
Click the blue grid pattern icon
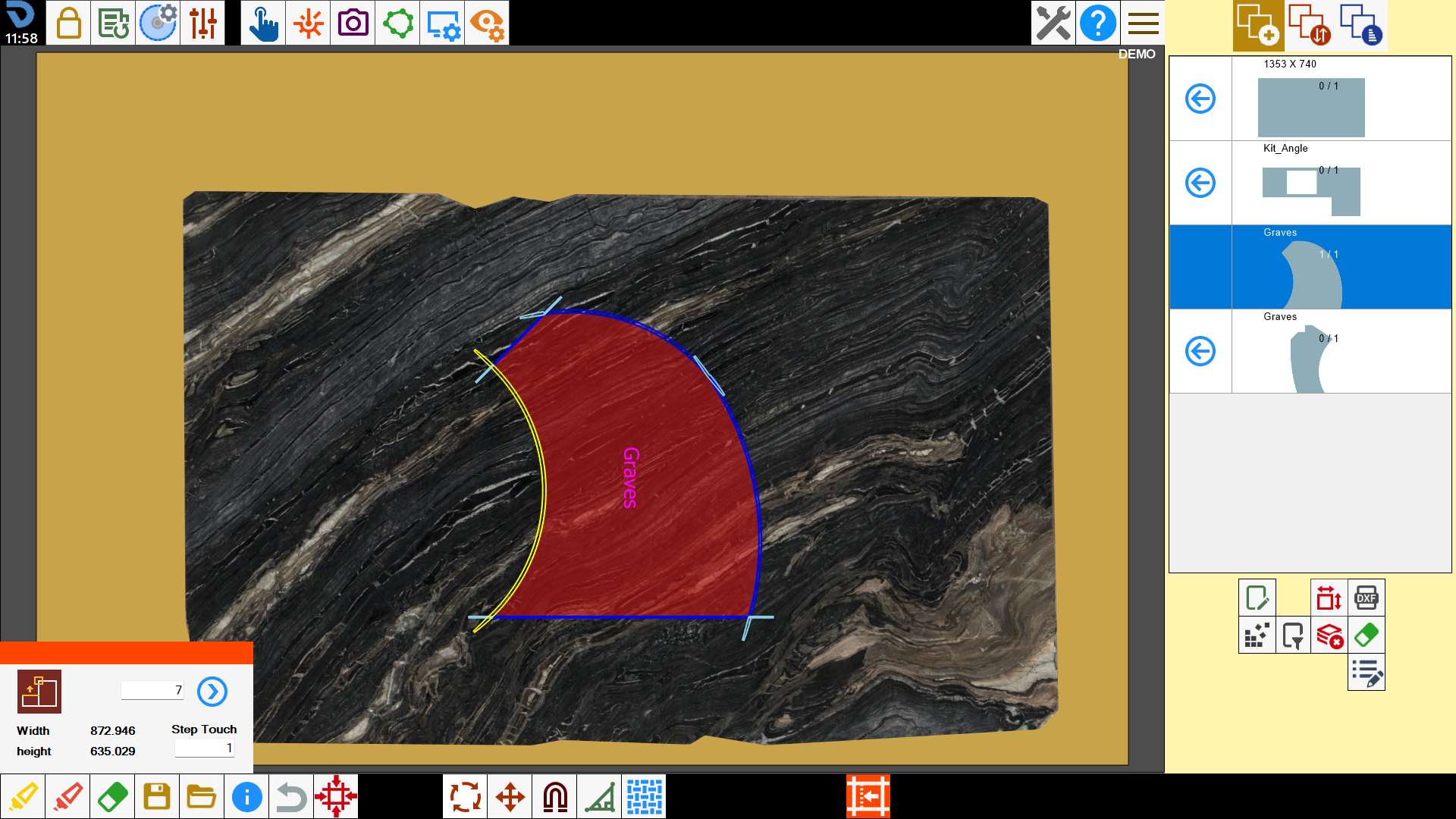pyautogui.click(x=644, y=796)
